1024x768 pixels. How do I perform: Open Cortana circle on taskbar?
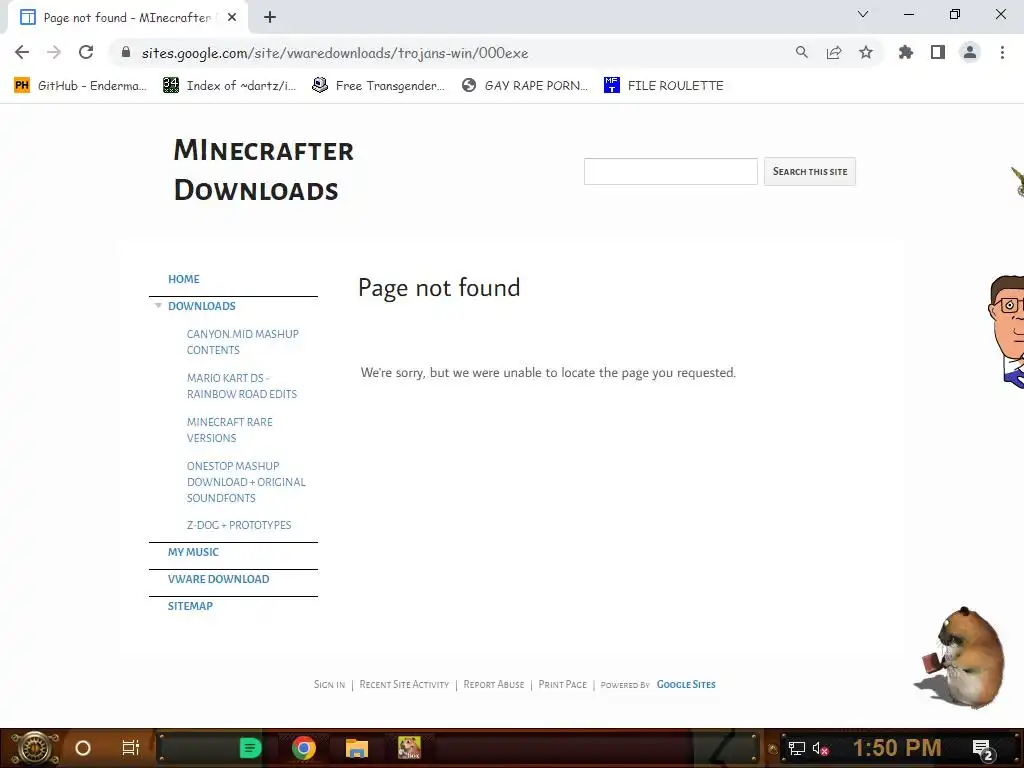pos(83,748)
